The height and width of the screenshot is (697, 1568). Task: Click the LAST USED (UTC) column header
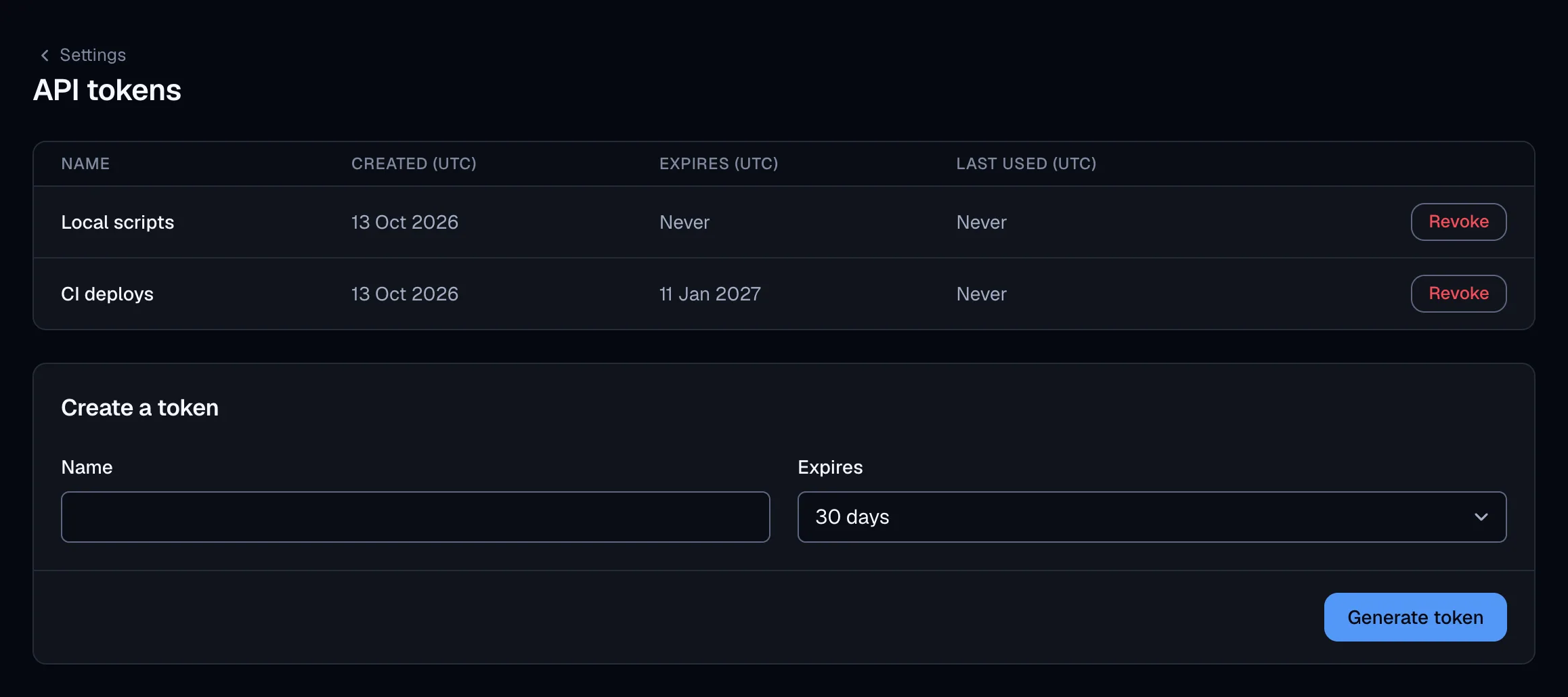(x=1026, y=164)
